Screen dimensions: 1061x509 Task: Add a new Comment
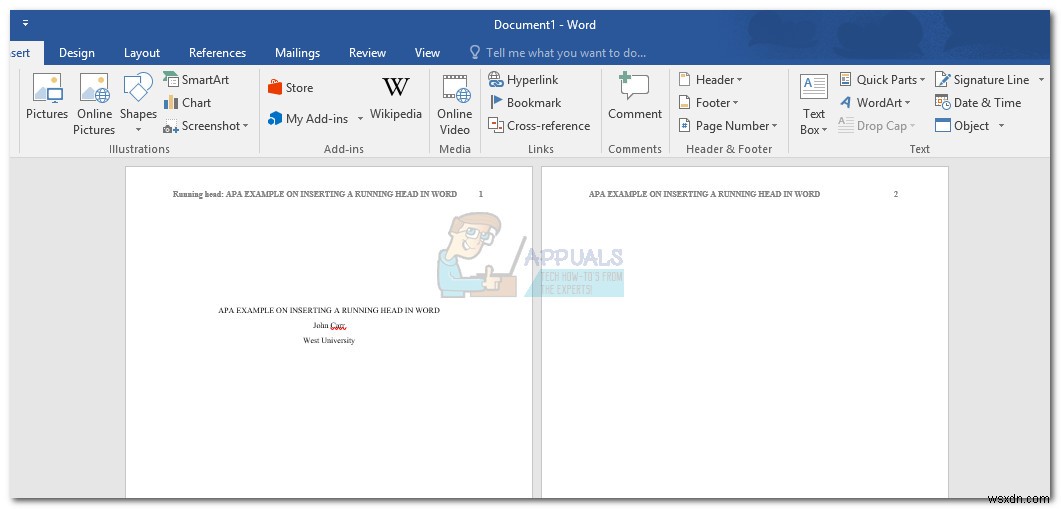click(x=635, y=97)
